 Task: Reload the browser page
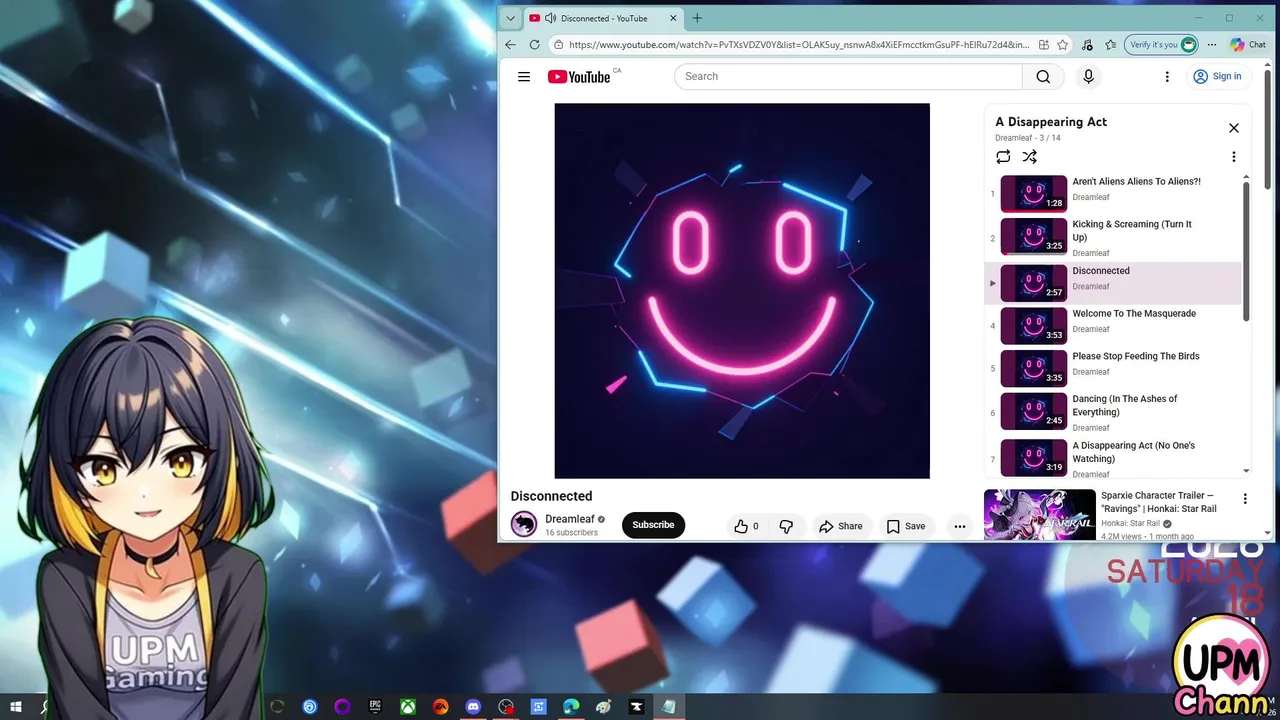[x=534, y=45]
